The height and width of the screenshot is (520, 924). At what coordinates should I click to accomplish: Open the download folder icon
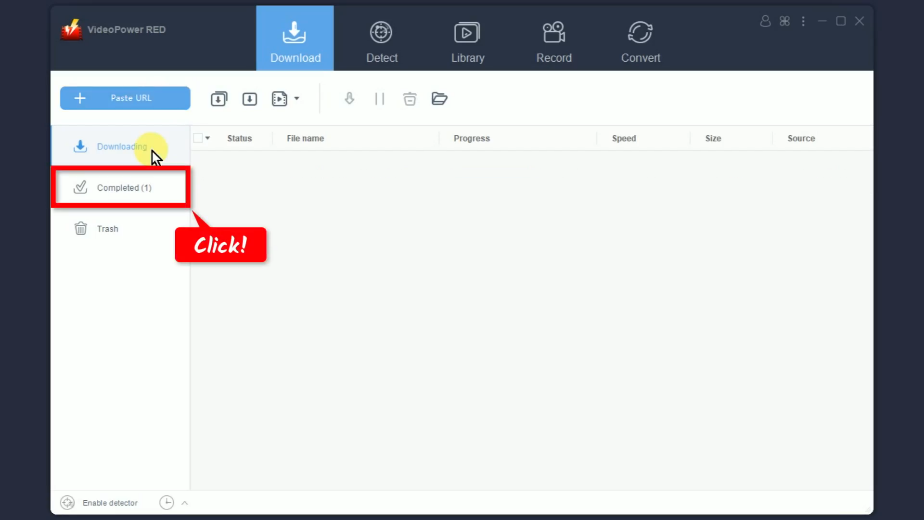tap(439, 98)
